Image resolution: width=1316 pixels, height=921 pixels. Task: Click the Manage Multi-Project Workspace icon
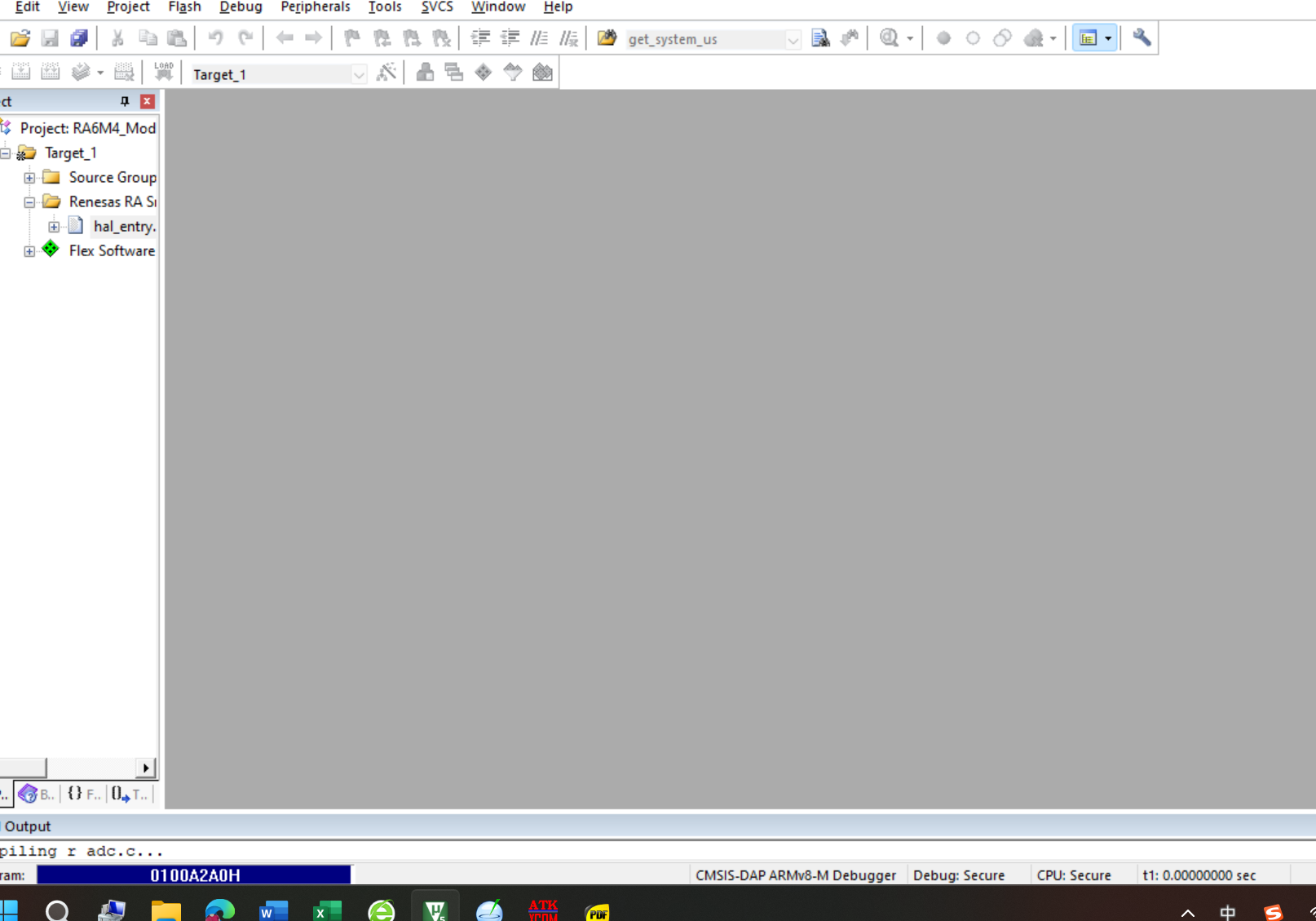pos(454,73)
